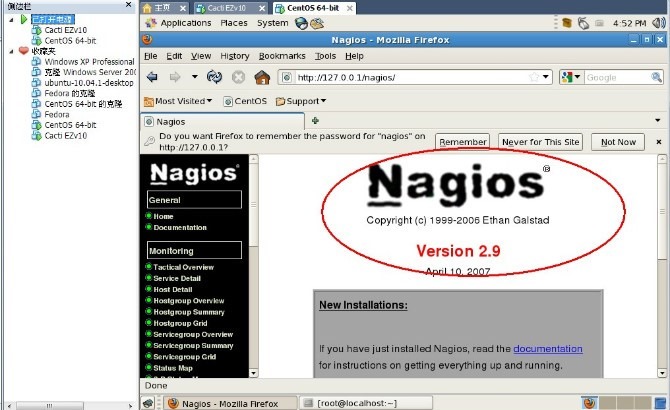
Task: Open Status Map link
Action: [173, 368]
